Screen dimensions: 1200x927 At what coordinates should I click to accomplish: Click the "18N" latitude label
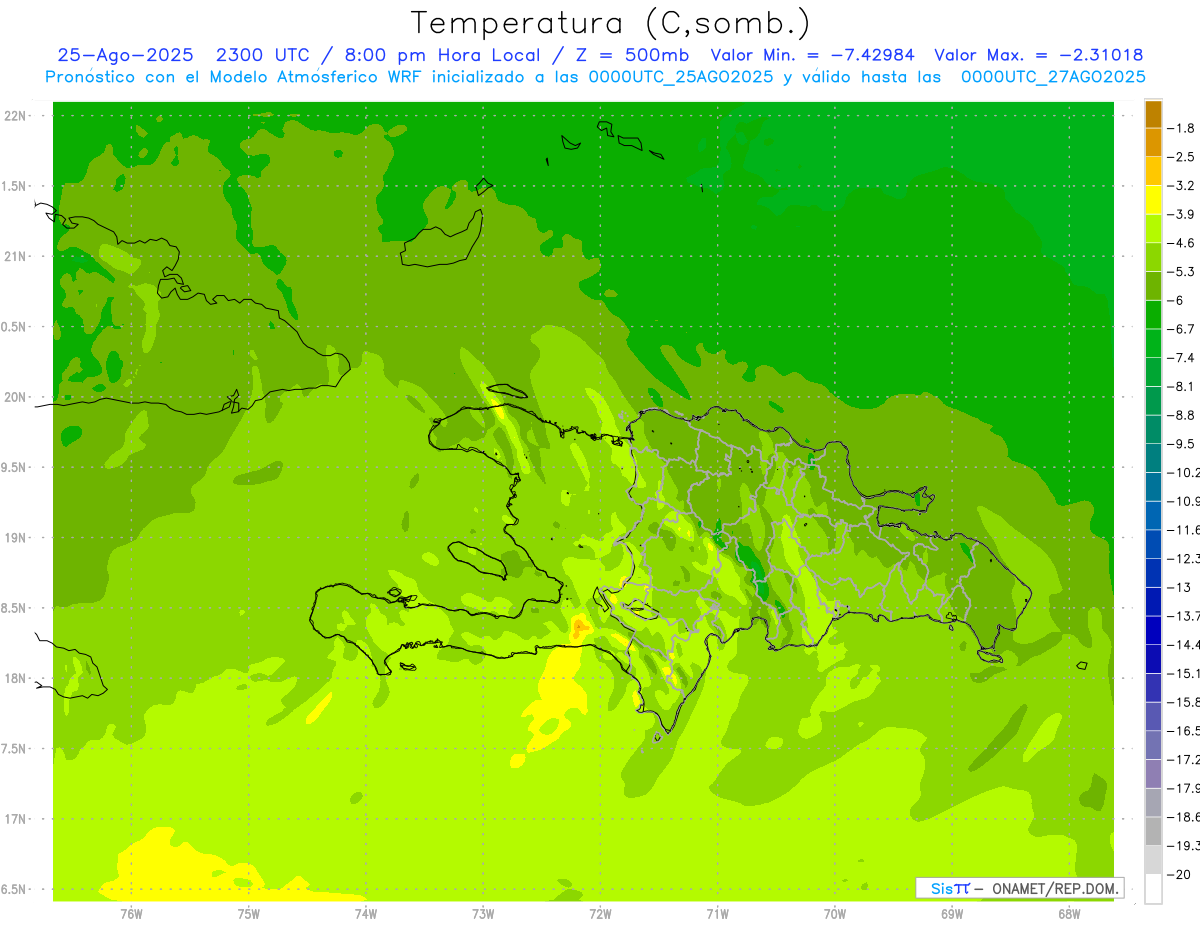click(x=17, y=679)
